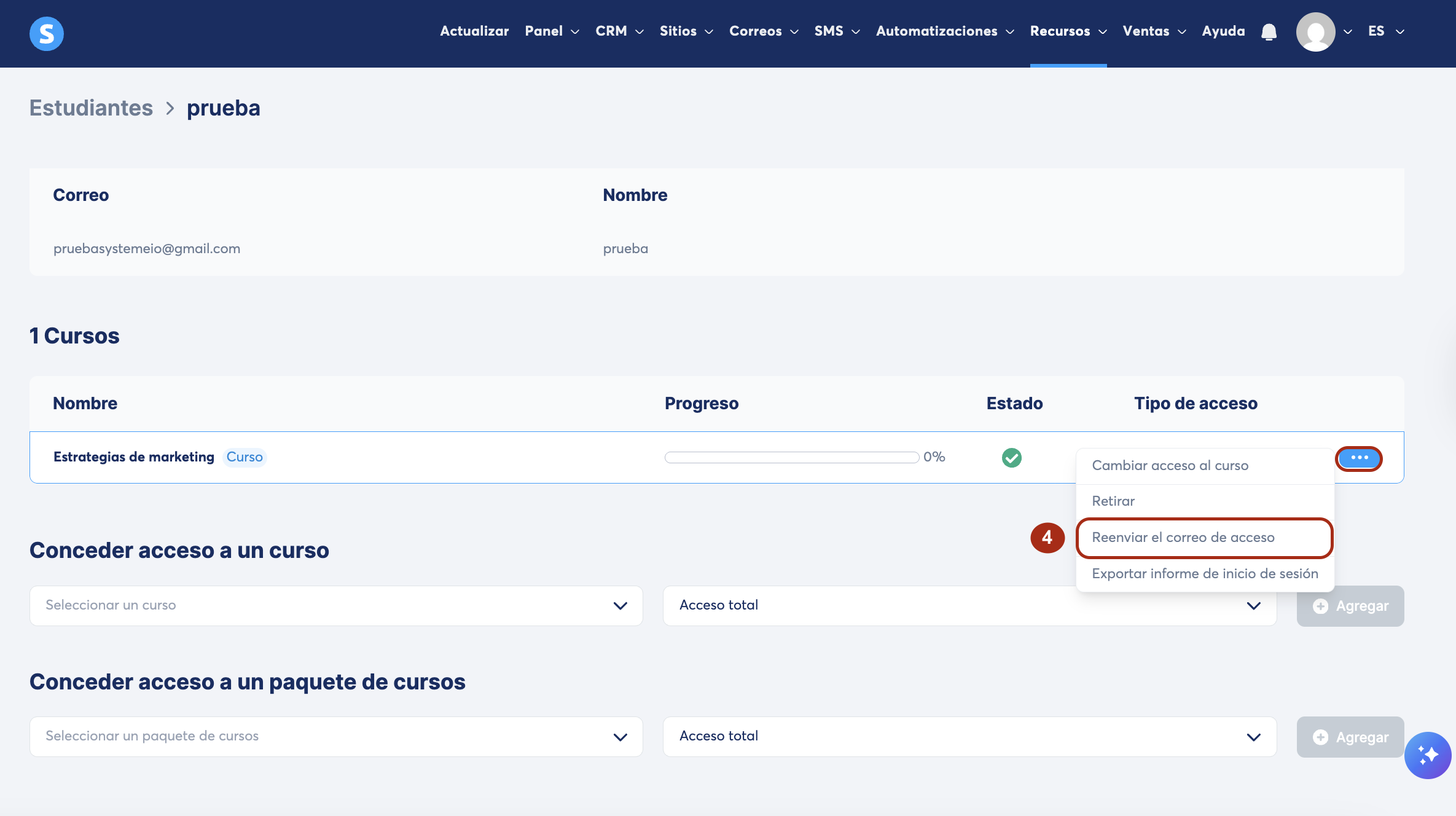
Task: Open the Seleccionar un curso dropdown
Action: tap(336, 605)
